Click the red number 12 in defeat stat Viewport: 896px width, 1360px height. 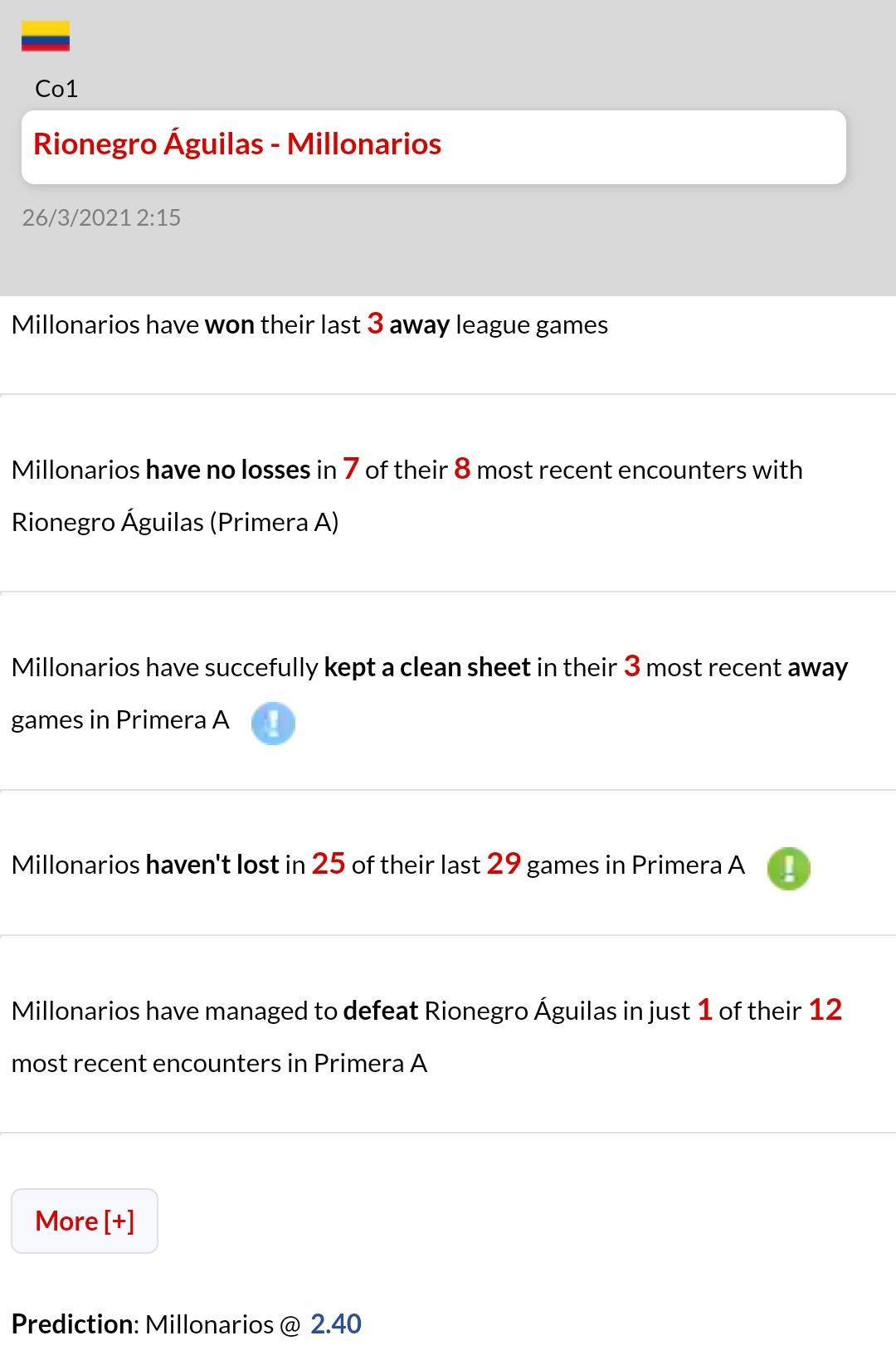825,1010
